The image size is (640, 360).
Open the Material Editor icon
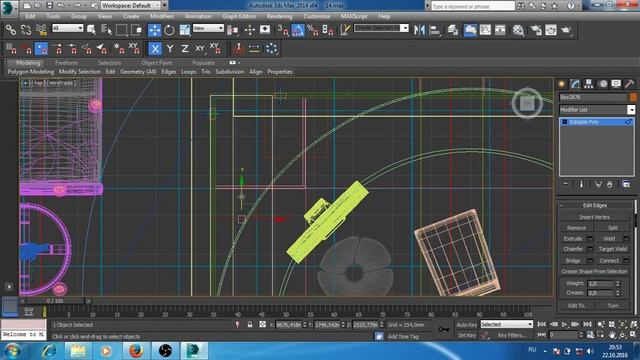click(518, 30)
